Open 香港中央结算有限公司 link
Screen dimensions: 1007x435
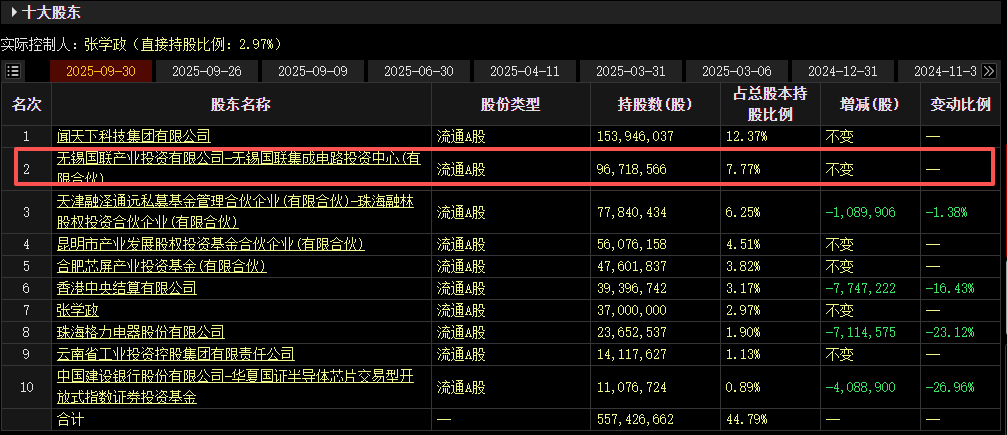tap(127, 288)
